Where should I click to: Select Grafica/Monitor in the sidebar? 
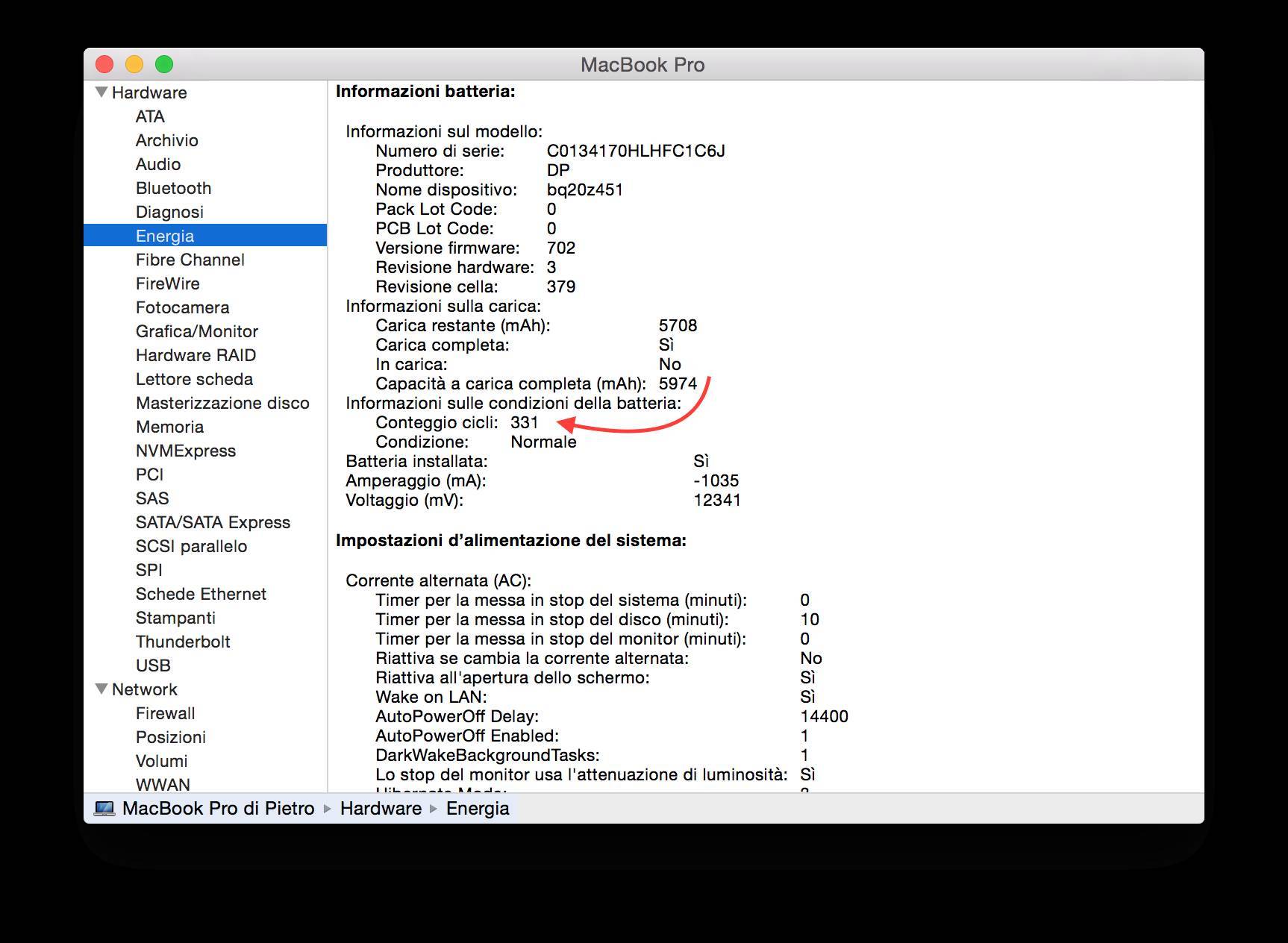tap(197, 331)
